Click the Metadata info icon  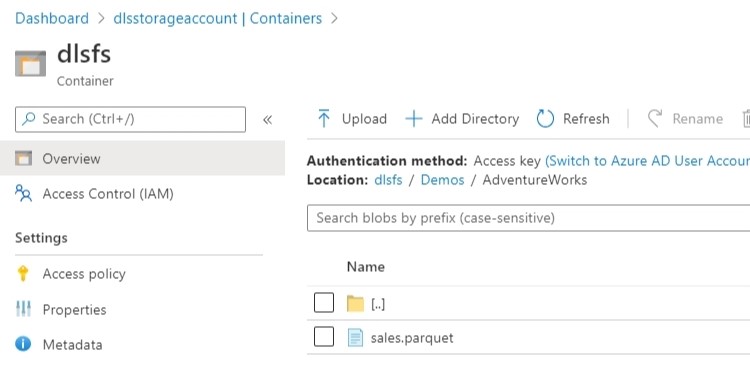[23, 344]
